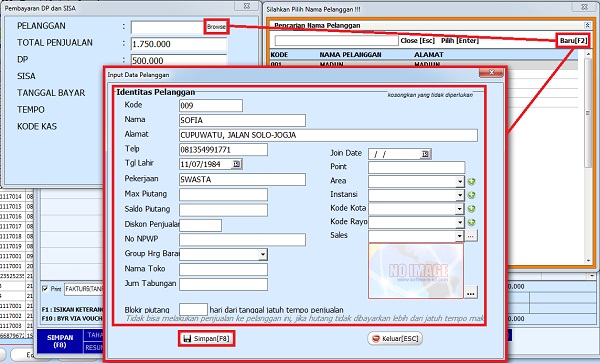This screenshot has height=363, width=600.
Task: Click the Max Piutang input field
Action: [223, 195]
